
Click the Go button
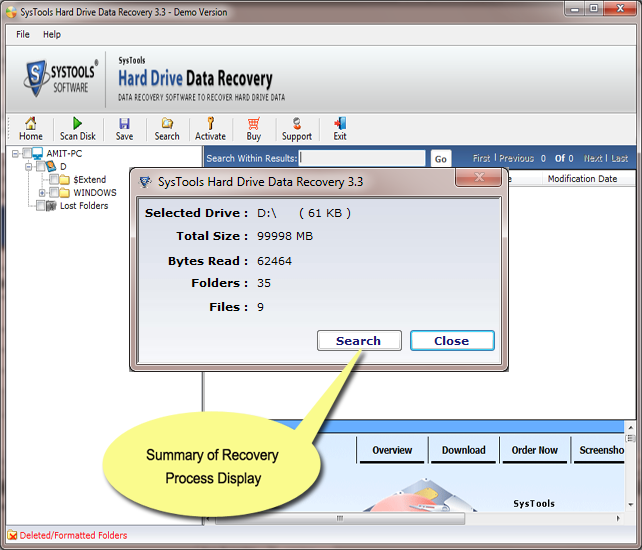(441, 159)
